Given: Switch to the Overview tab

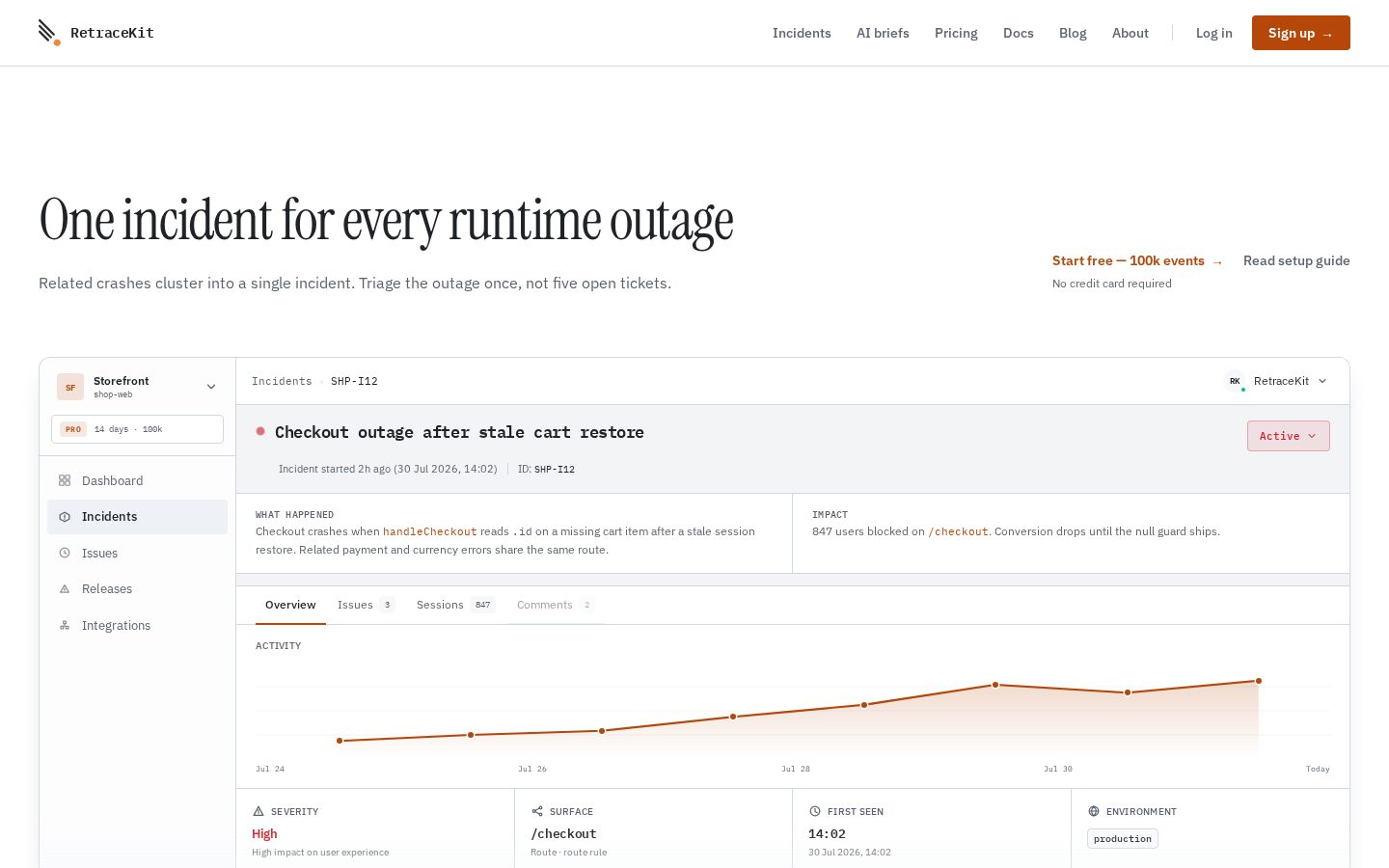Looking at the screenshot, I should coord(290,605).
